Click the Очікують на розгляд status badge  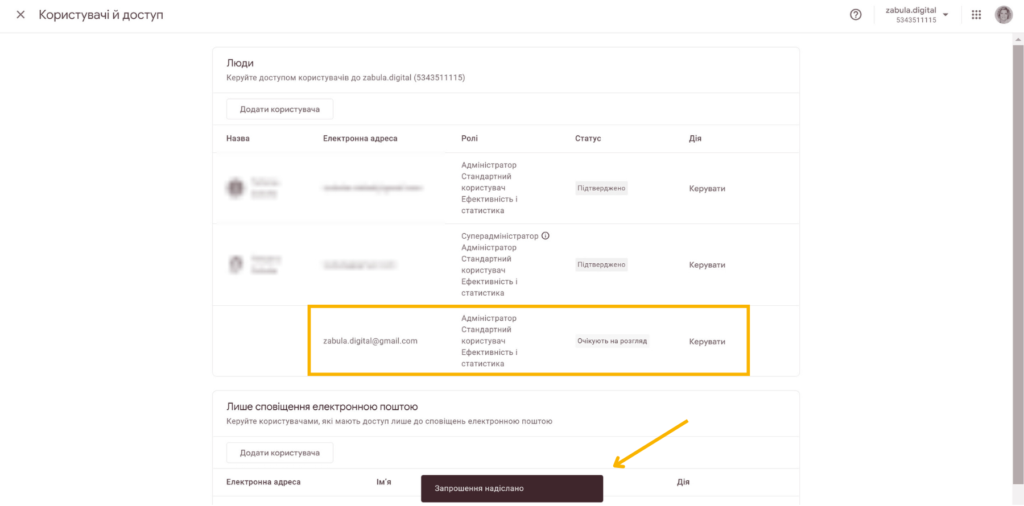pyautogui.click(x=613, y=341)
